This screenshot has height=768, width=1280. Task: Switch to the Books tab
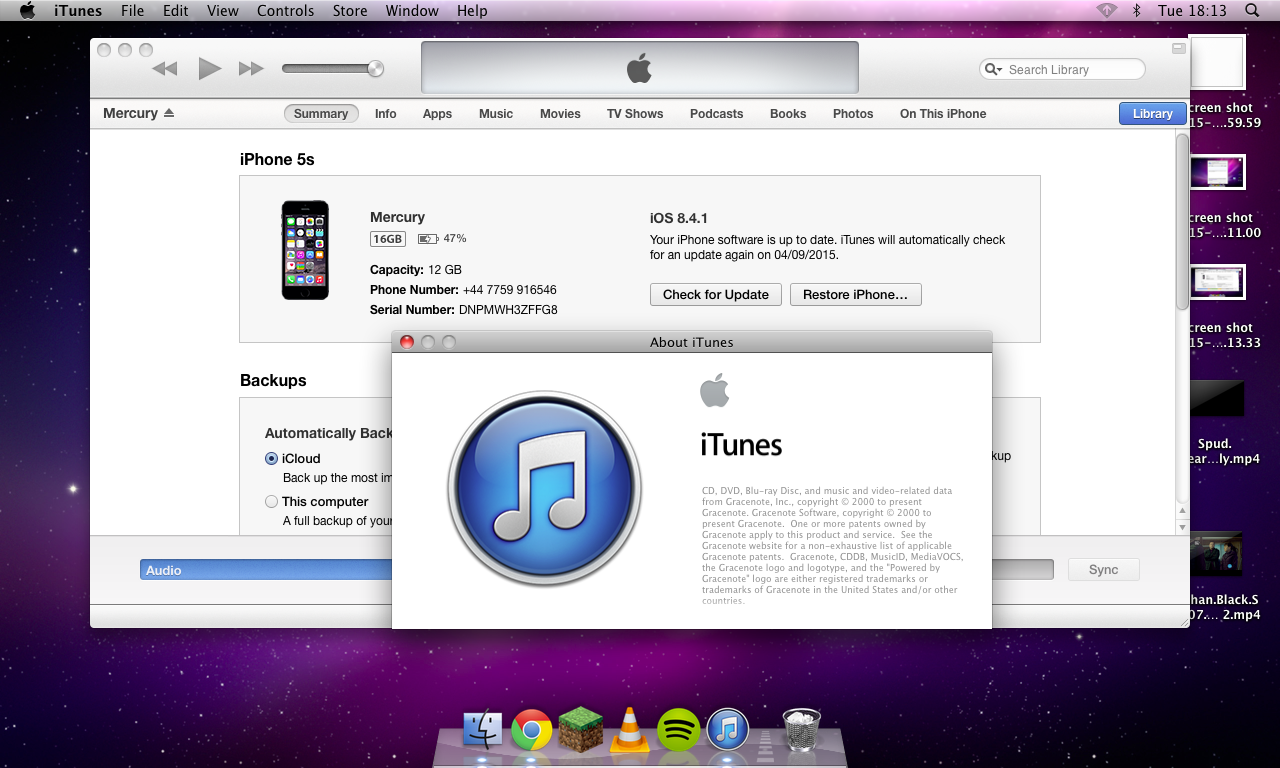tap(788, 114)
